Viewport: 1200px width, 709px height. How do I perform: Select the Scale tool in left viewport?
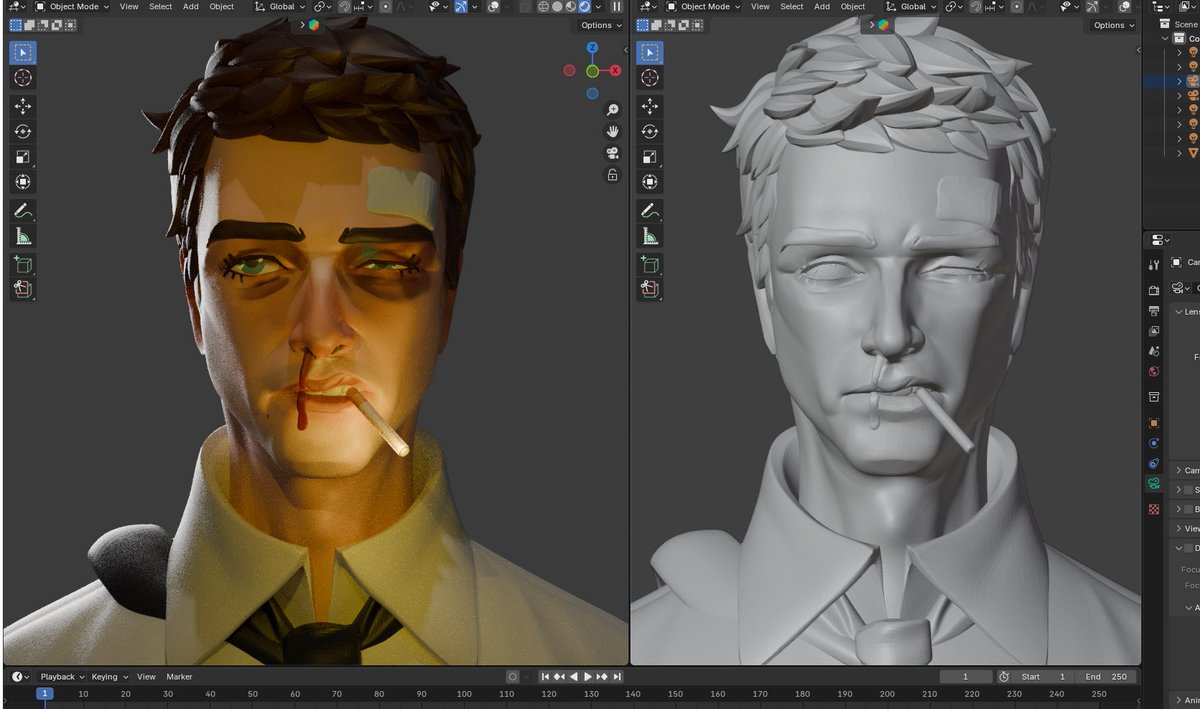pos(23,157)
